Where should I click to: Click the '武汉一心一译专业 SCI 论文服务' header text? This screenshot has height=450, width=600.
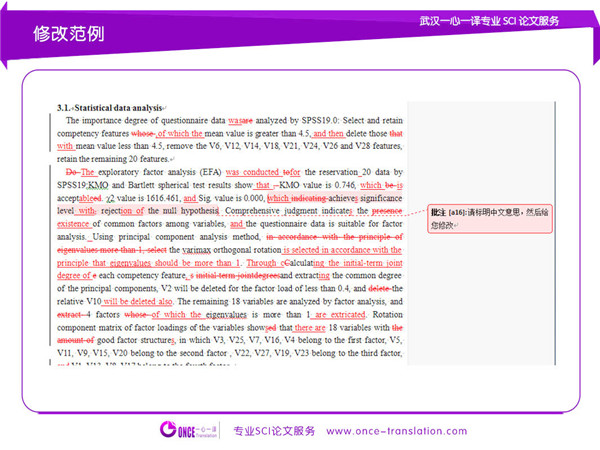(489, 21)
